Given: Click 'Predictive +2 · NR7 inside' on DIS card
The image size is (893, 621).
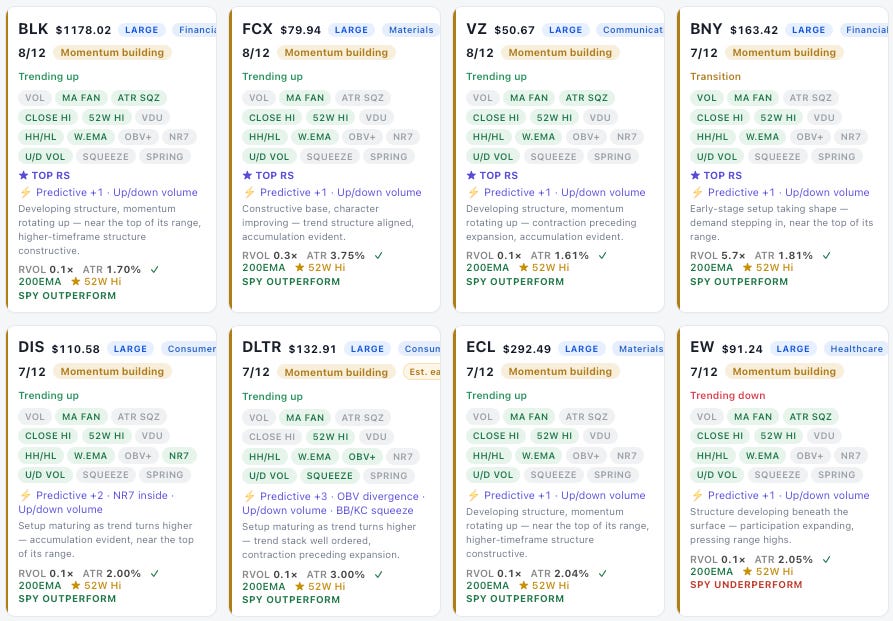Looking at the screenshot, I should point(102,495).
